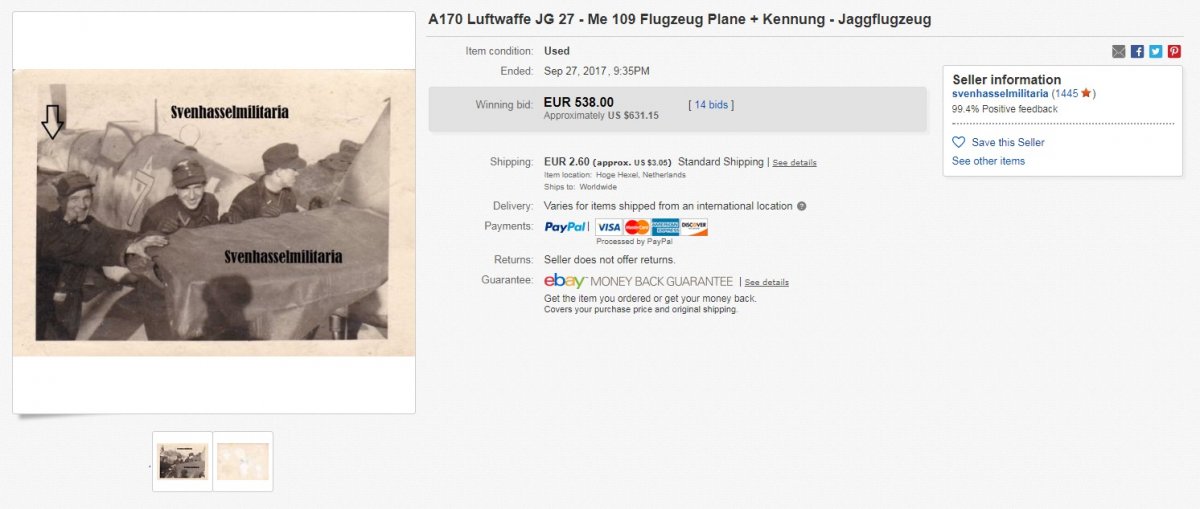1200x509 pixels.
Task: Pin the listing on Pinterest
Action: pos(1173,52)
